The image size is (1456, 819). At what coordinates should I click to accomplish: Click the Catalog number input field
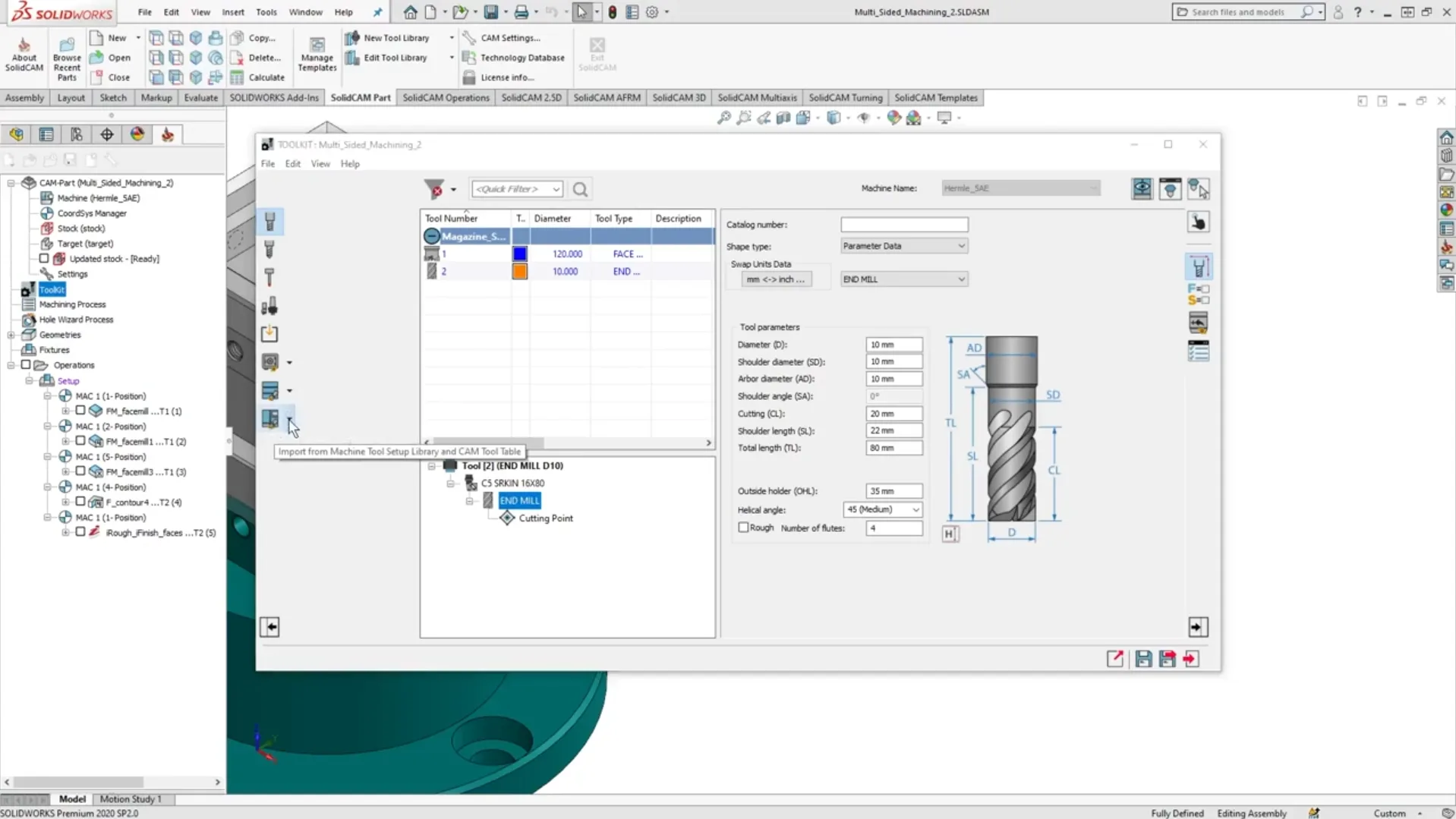coord(903,225)
